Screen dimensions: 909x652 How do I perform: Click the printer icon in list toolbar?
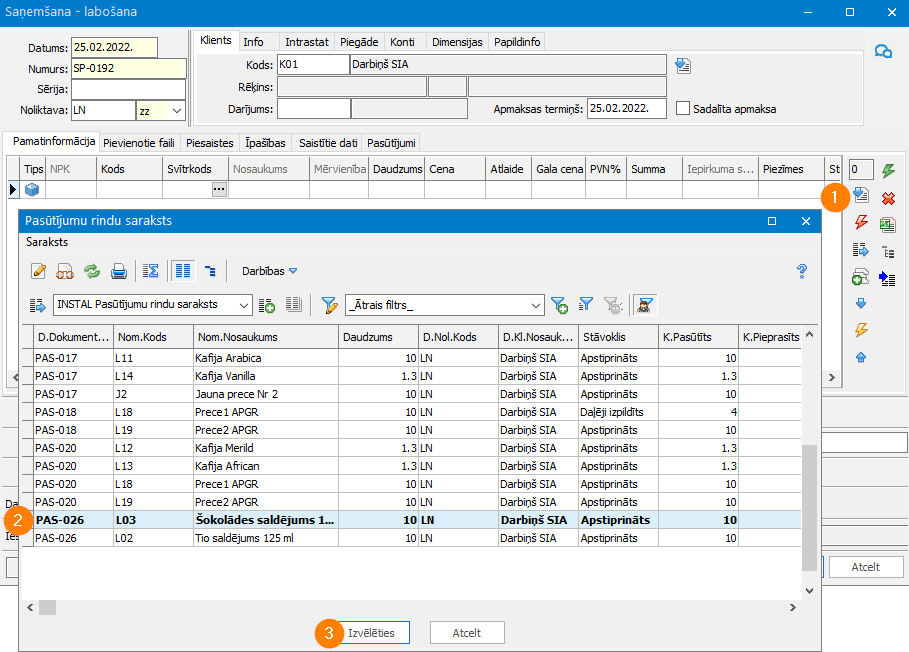(119, 270)
